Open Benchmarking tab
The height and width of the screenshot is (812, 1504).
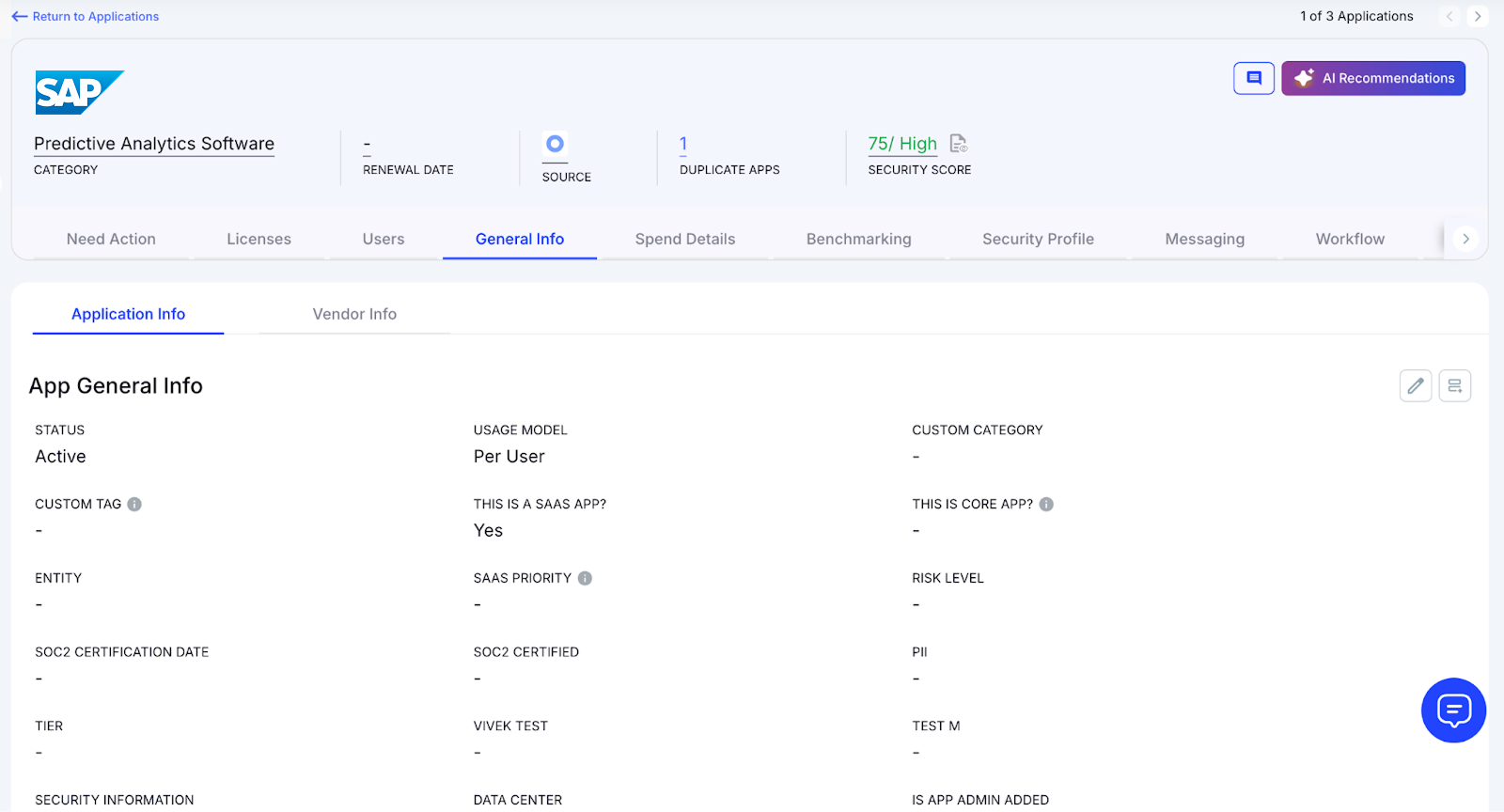859,239
